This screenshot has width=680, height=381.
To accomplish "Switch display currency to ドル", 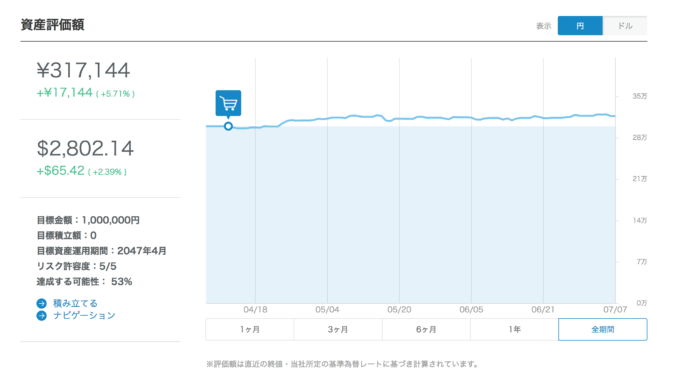I will pyautogui.click(x=625, y=26).
